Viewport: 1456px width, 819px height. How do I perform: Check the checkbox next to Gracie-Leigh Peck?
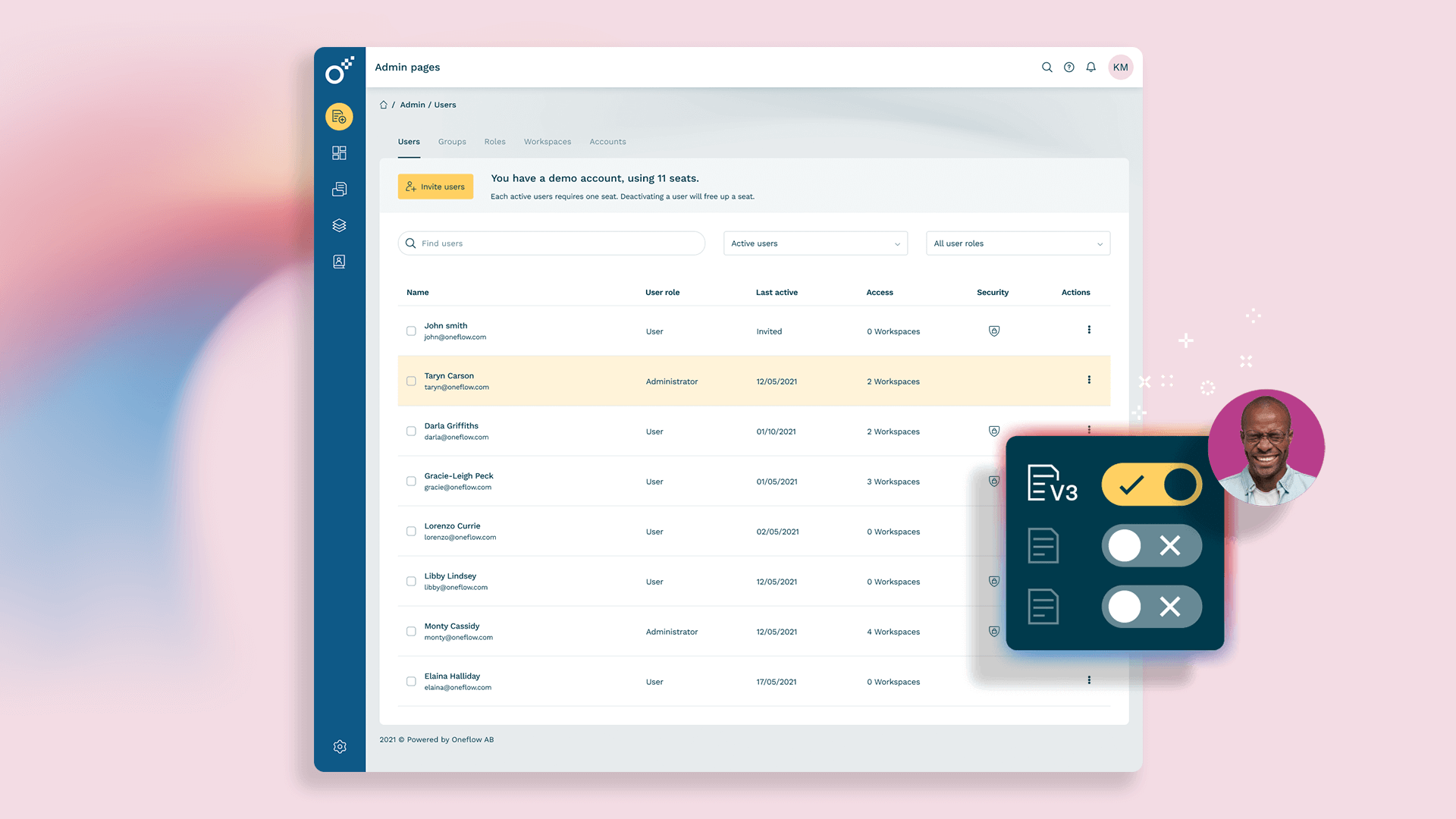tap(411, 481)
